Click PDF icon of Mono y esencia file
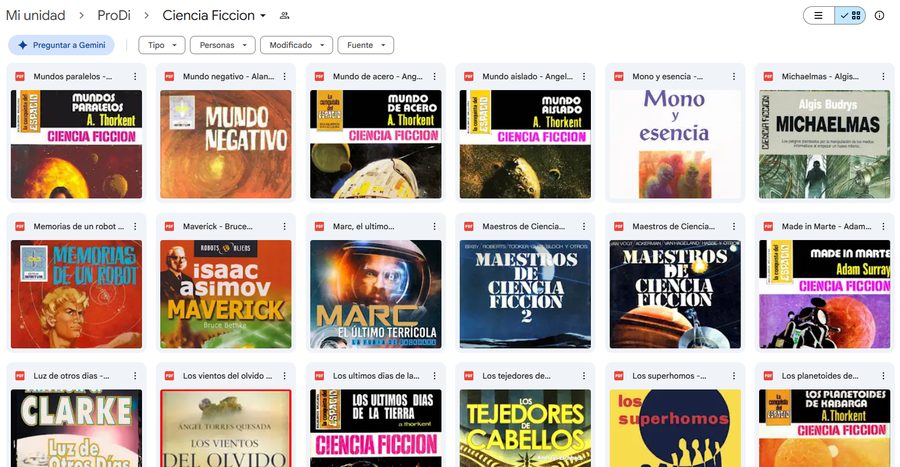 point(619,76)
